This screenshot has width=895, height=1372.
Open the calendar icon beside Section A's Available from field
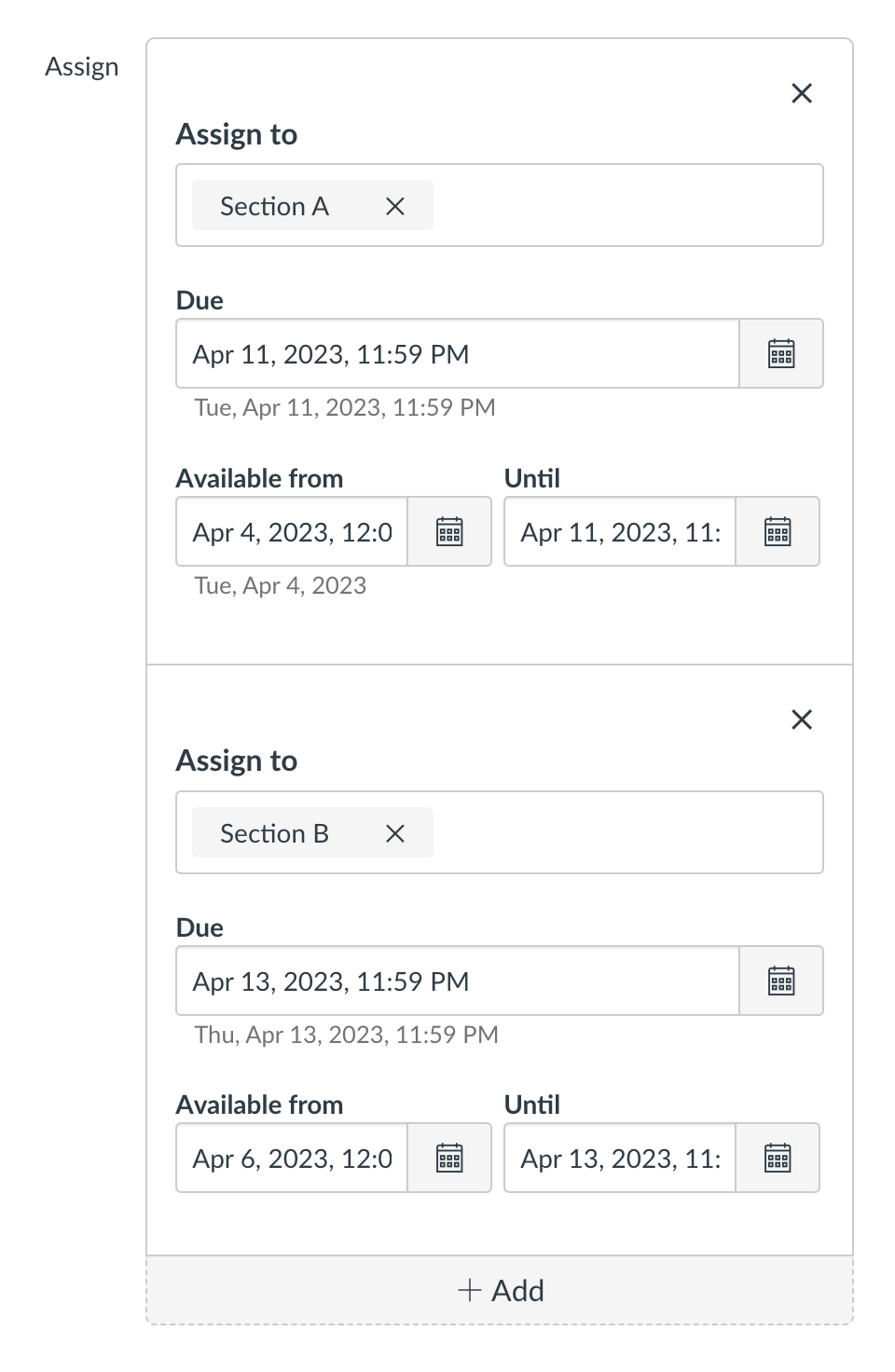coord(449,531)
